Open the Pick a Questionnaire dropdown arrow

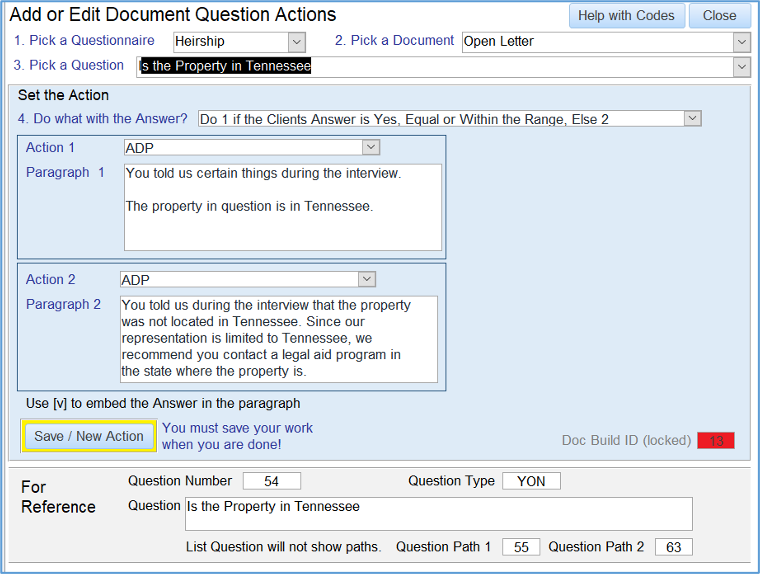point(296,42)
